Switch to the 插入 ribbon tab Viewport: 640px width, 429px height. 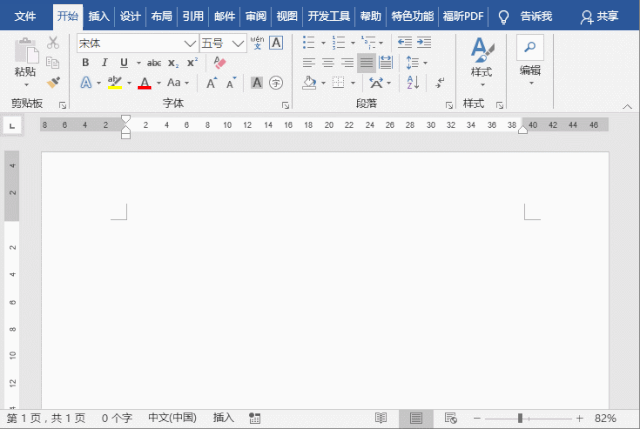click(x=99, y=16)
